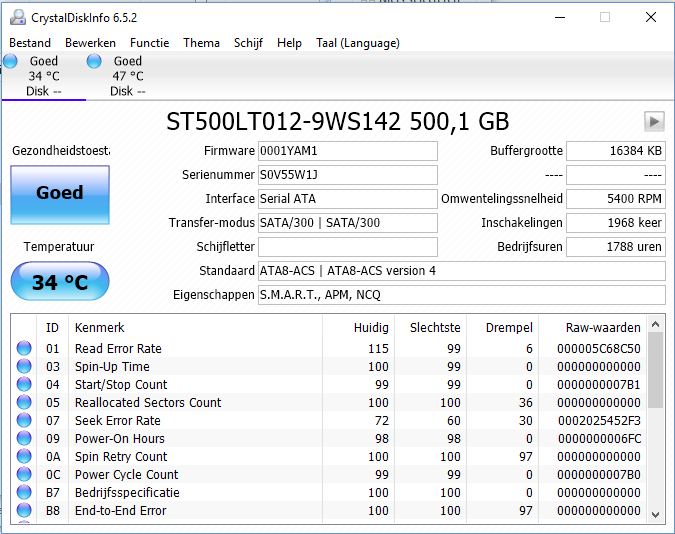Image resolution: width=675 pixels, height=534 pixels.
Task: Open the Functie menu
Action: point(149,43)
